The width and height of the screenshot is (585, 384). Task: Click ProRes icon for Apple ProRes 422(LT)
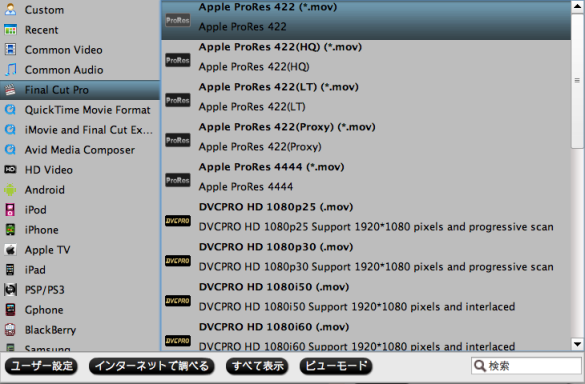tap(178, 100)
